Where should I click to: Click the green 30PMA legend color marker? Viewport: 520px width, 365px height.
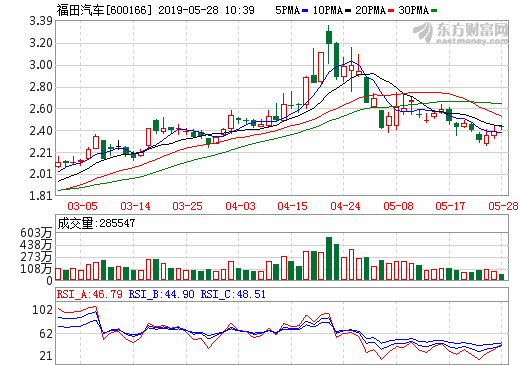pyautogui.click(x=434, y=11)
